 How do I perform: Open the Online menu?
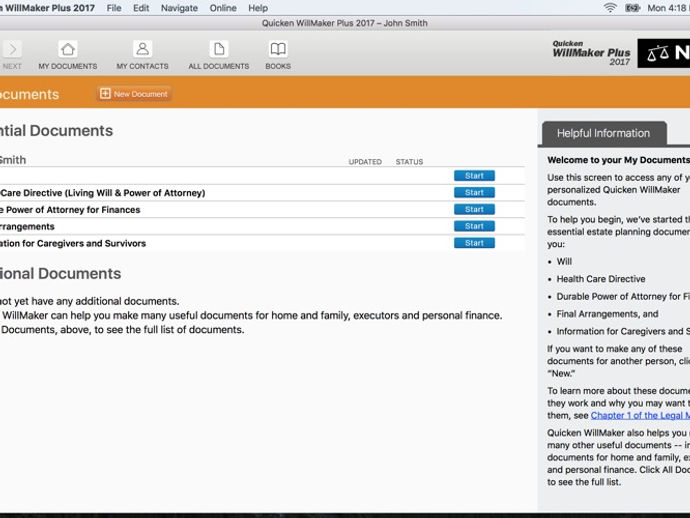click(x=223, y=8)
